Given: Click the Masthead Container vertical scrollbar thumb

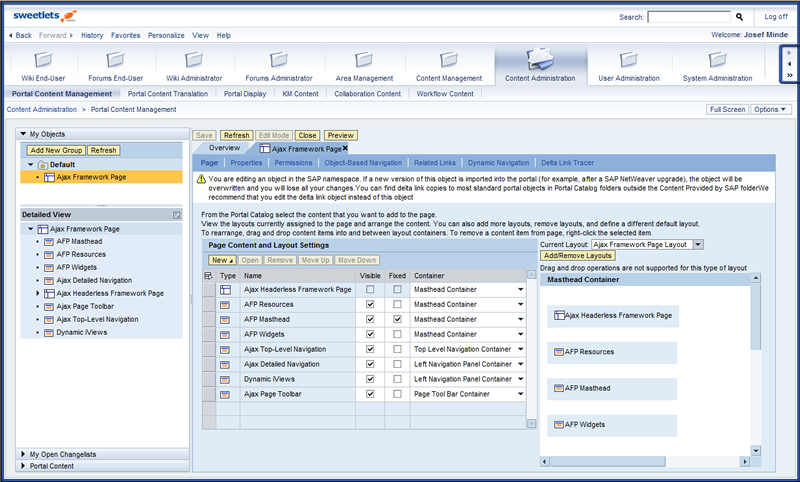Looking at the screenshot, I should click(x=756, y=316).
